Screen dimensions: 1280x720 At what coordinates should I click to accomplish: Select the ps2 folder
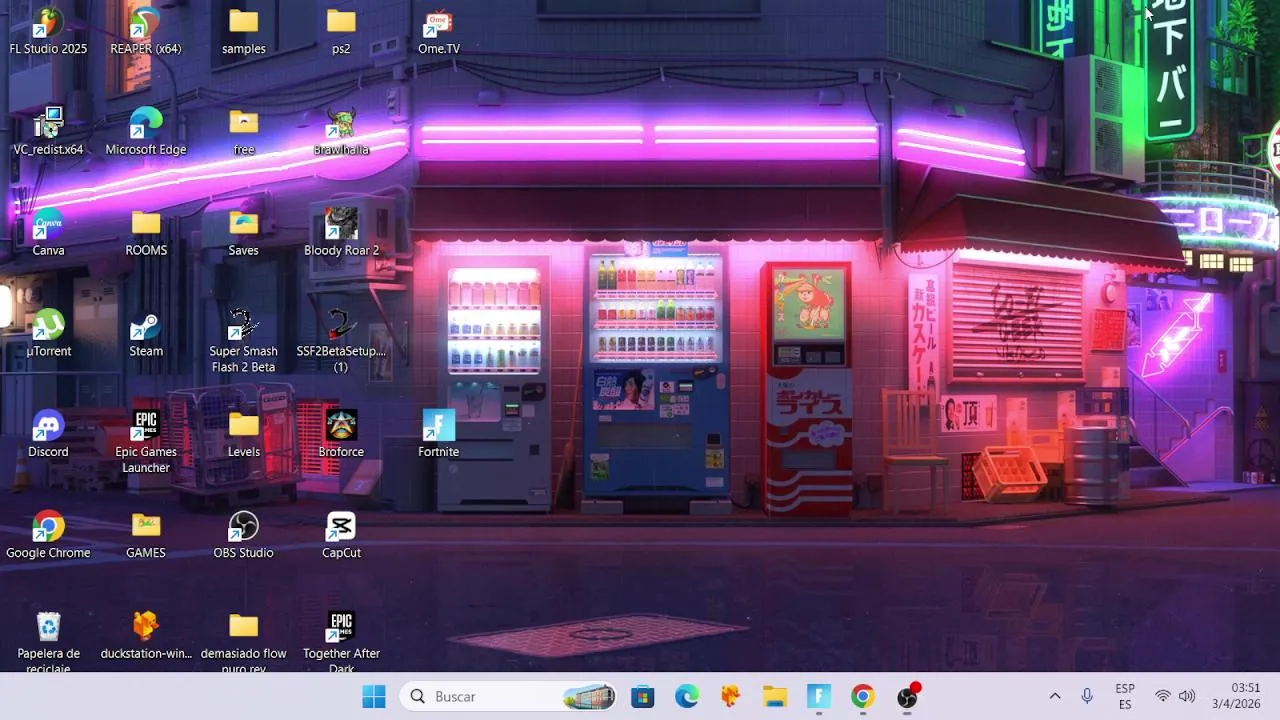[x=341, y=31]
